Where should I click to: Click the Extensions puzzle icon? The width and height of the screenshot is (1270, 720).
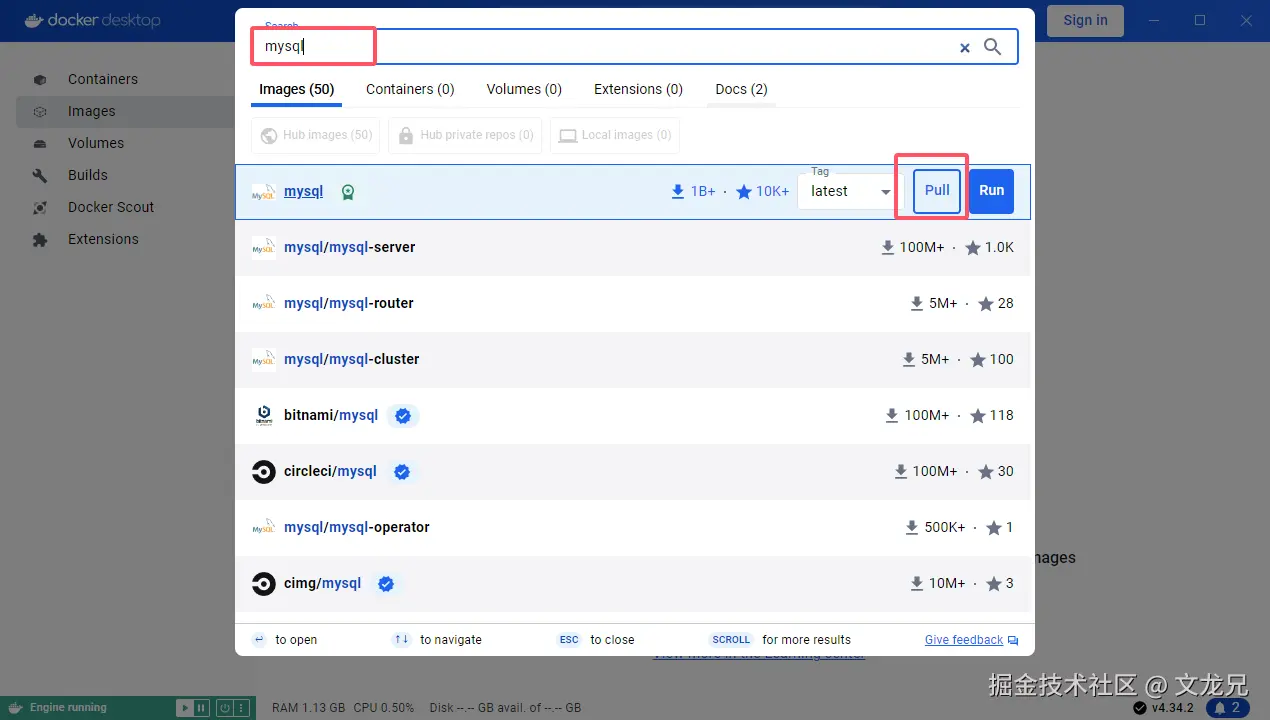click(x=40, y=239)
